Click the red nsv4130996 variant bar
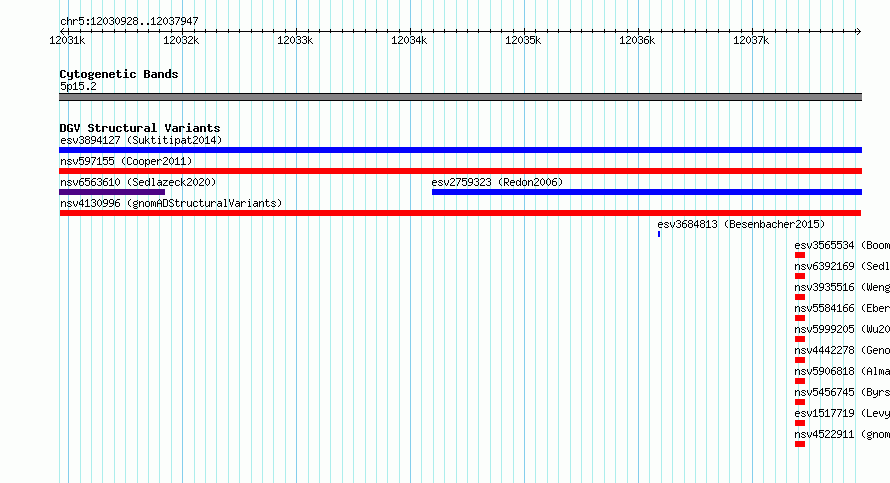Screen dimensions: 890x483 point(460,213)
